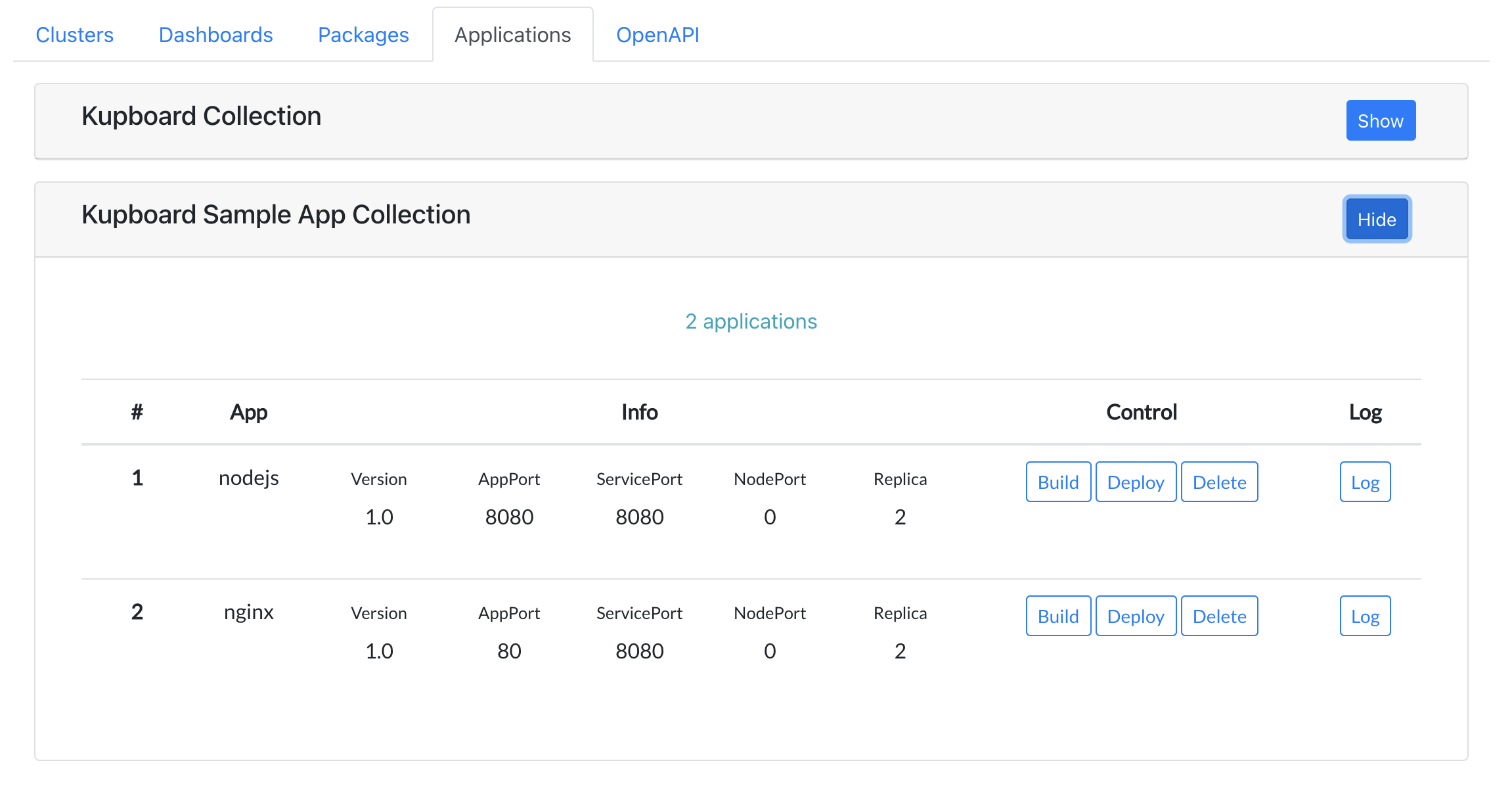Select the Applications tab
This screenshot has width=1512, height=807.
[513, 35]
